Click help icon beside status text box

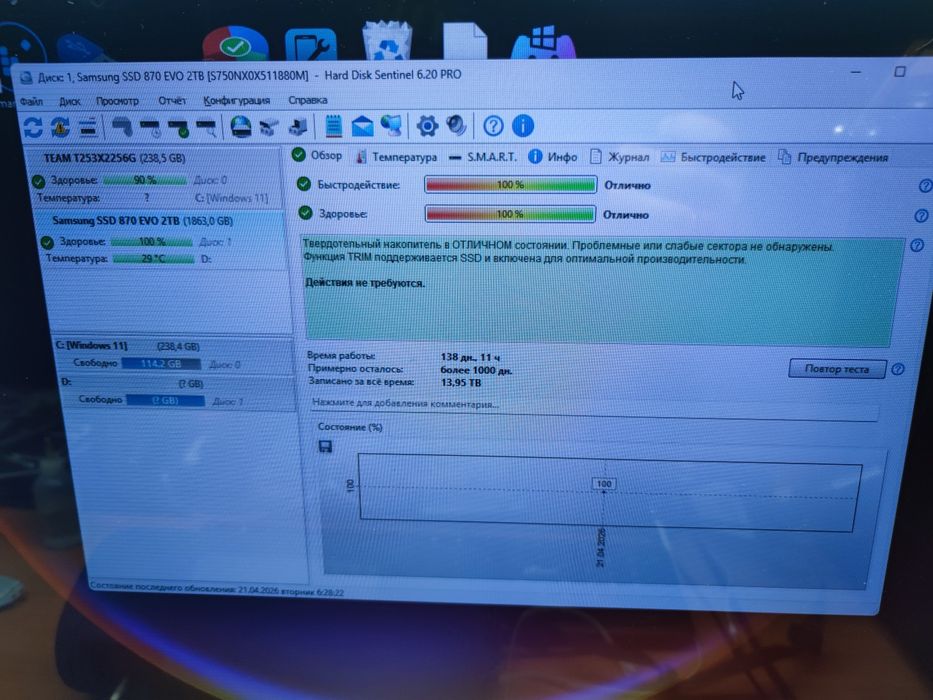[x=917, y=245]
